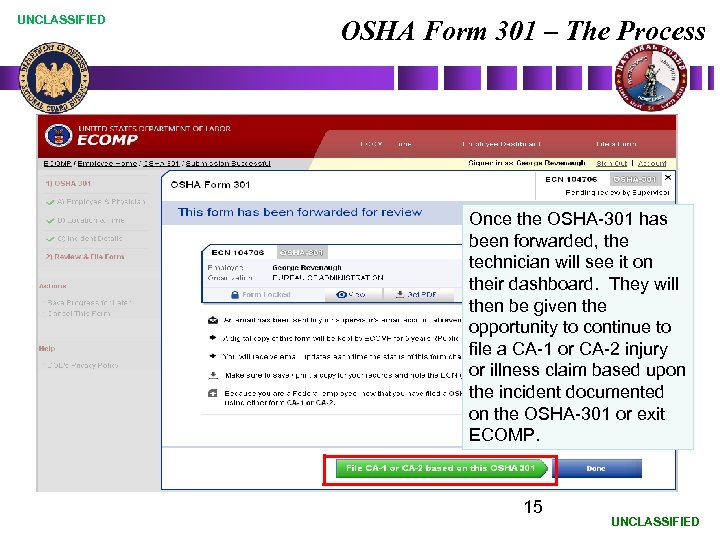This screenshot has width=720, height=540.
Task: Click File CA-1 or CA-2 green button
Action: pos(442,468)
